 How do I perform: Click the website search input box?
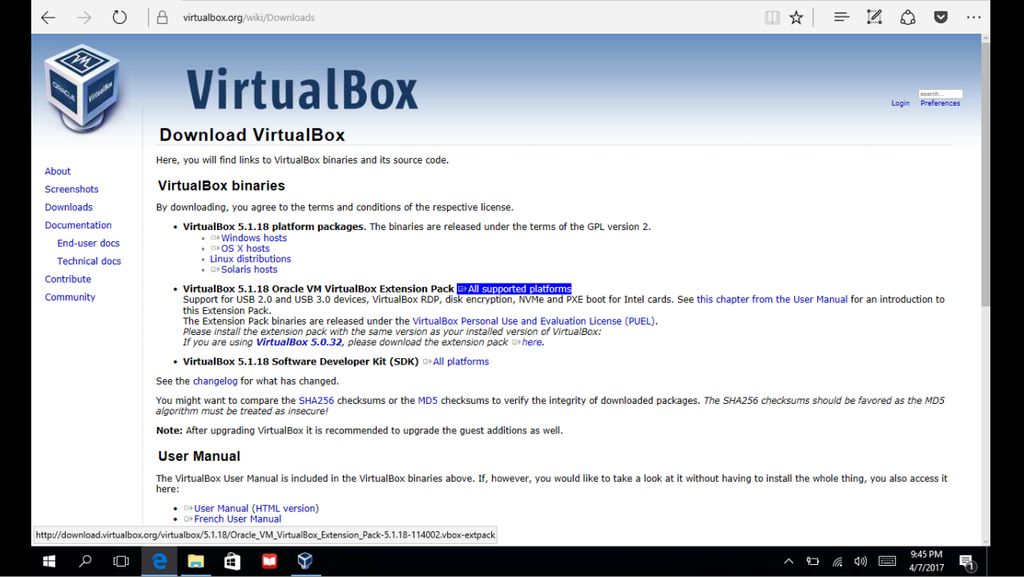coord(940,94)
